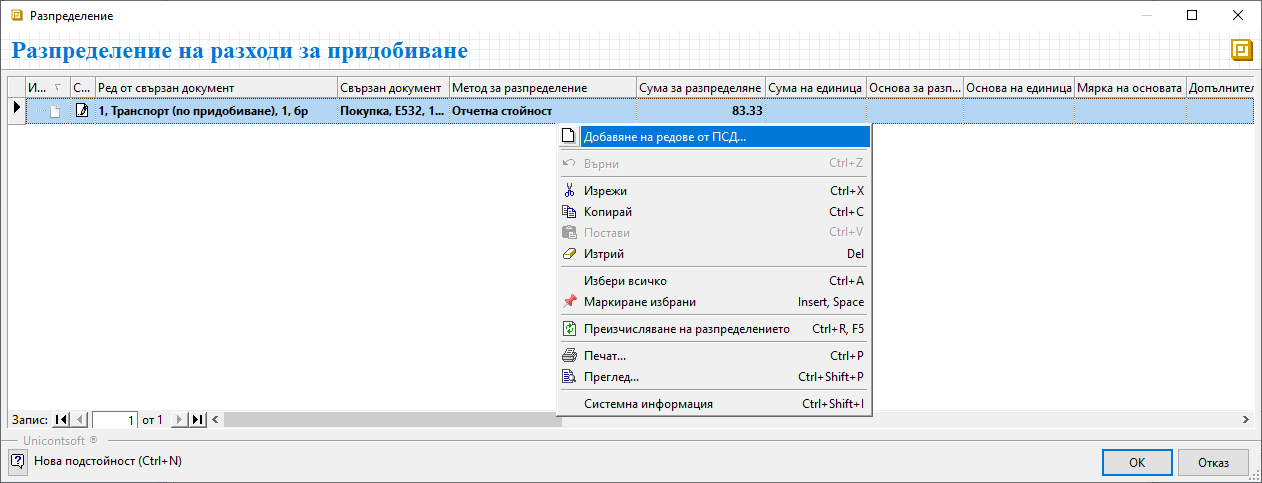Viewport: 1262px width, 483px height.
Task: Click the sort arrow in the 'И...' column header
Action: 57,88
